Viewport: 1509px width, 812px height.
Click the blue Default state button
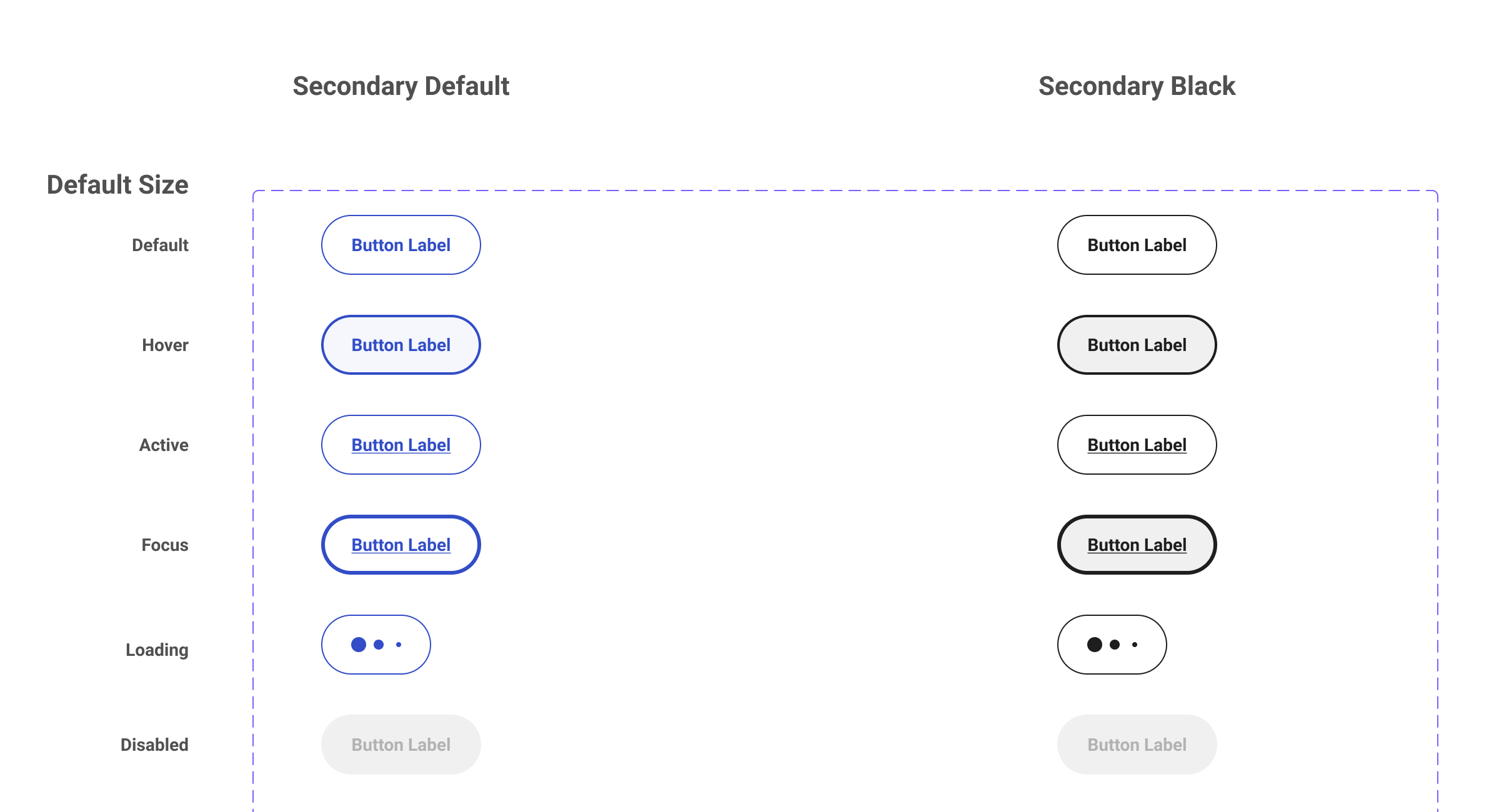click(x=401, y=245)
